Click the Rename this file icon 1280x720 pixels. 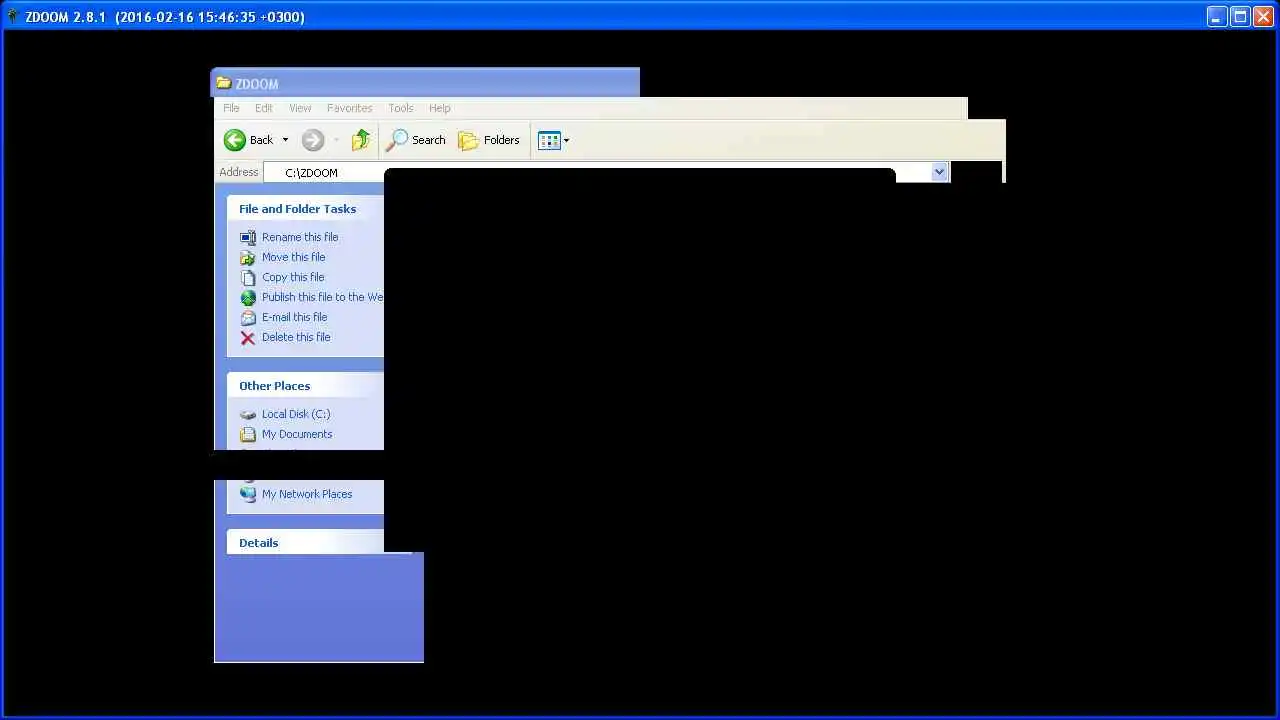[x=248, y=238]
